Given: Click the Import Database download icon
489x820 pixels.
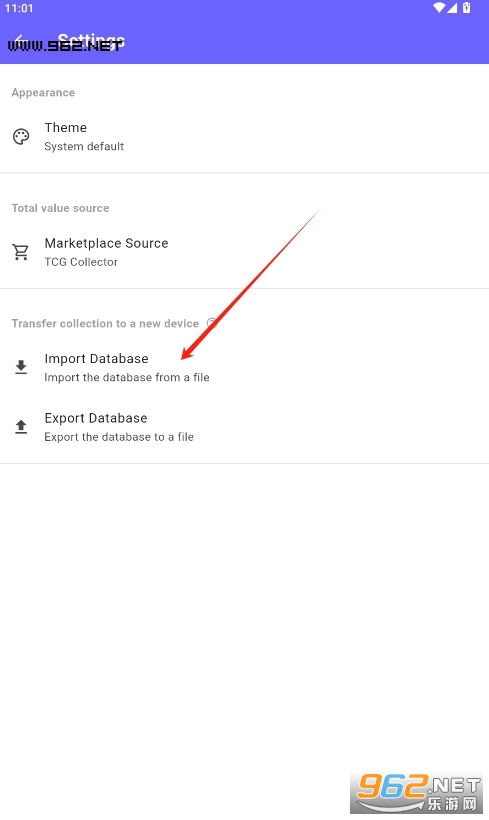Looking at the screenshot, I should coord(21,367).
